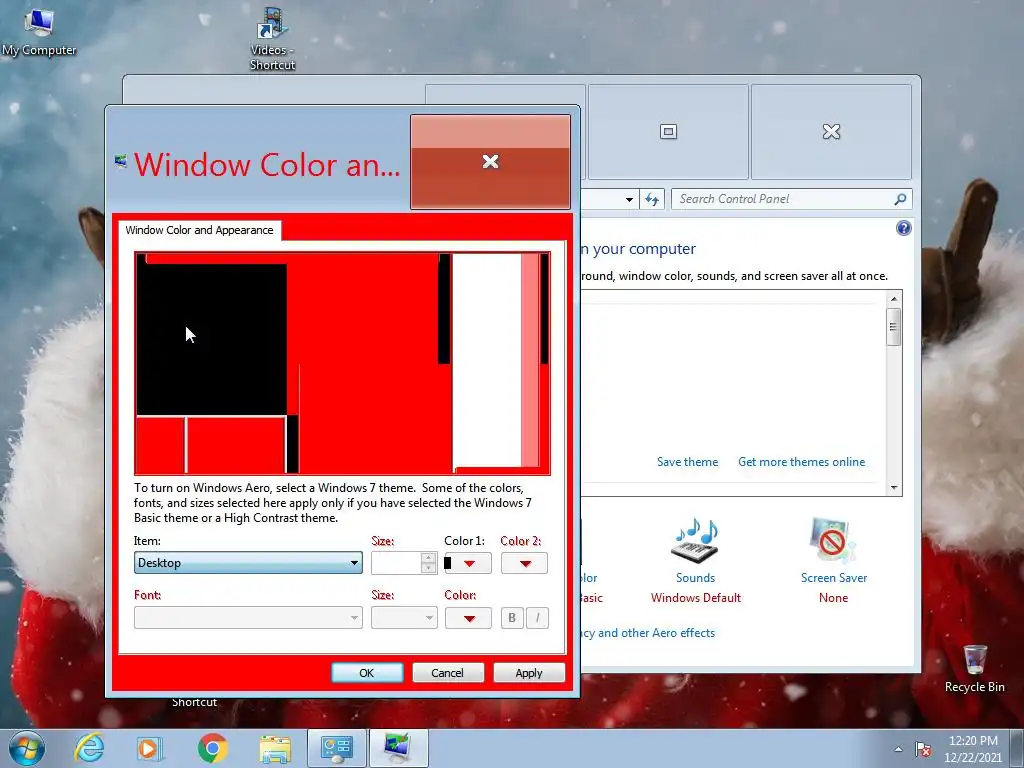Screen dimensions: 1024x768
Task: Click the Screen Saver None label
Action: coord(833,598)
